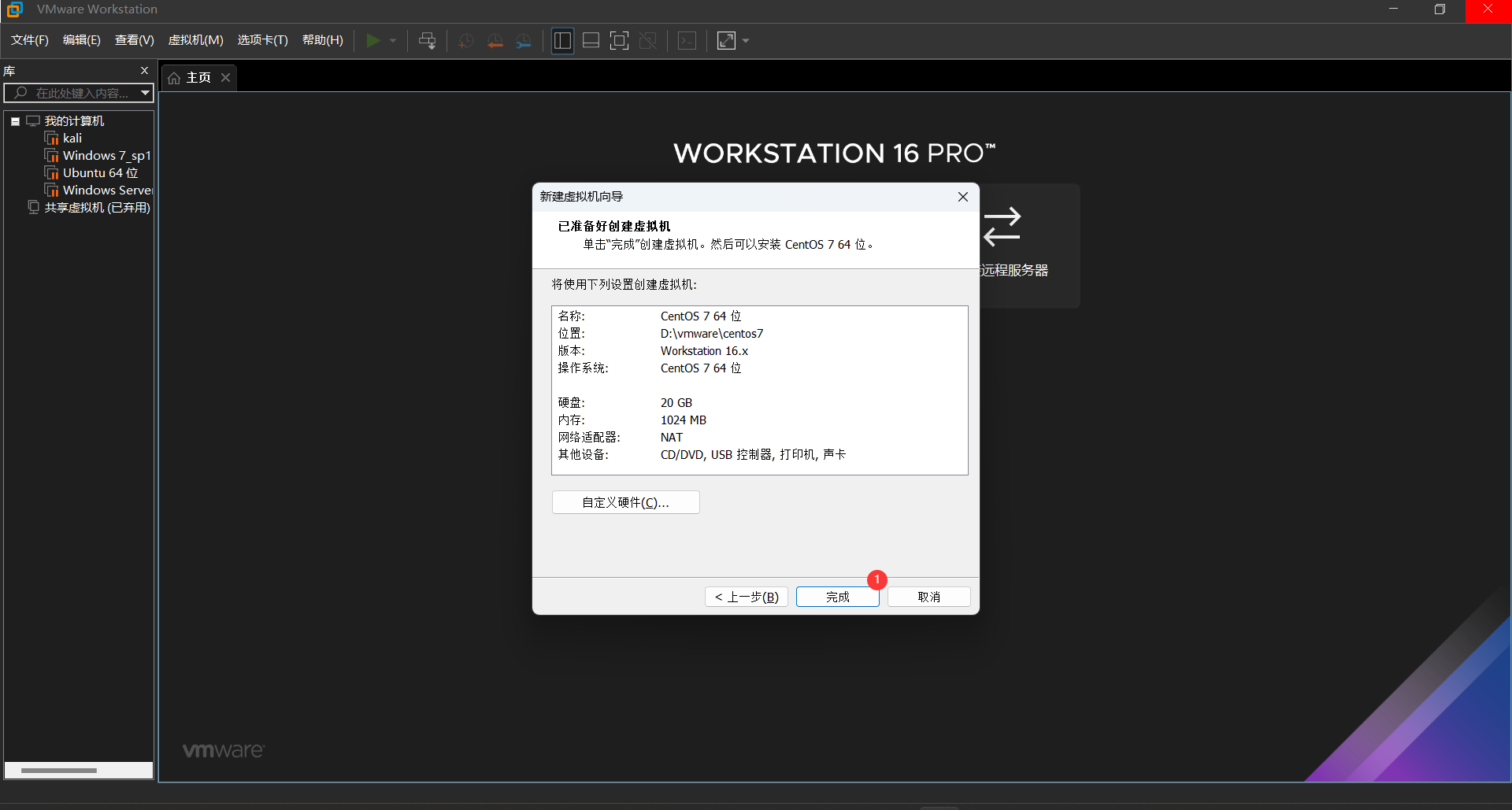
Task: Open the stretch display dropdown arrow
Action: [x=746, y=40]
